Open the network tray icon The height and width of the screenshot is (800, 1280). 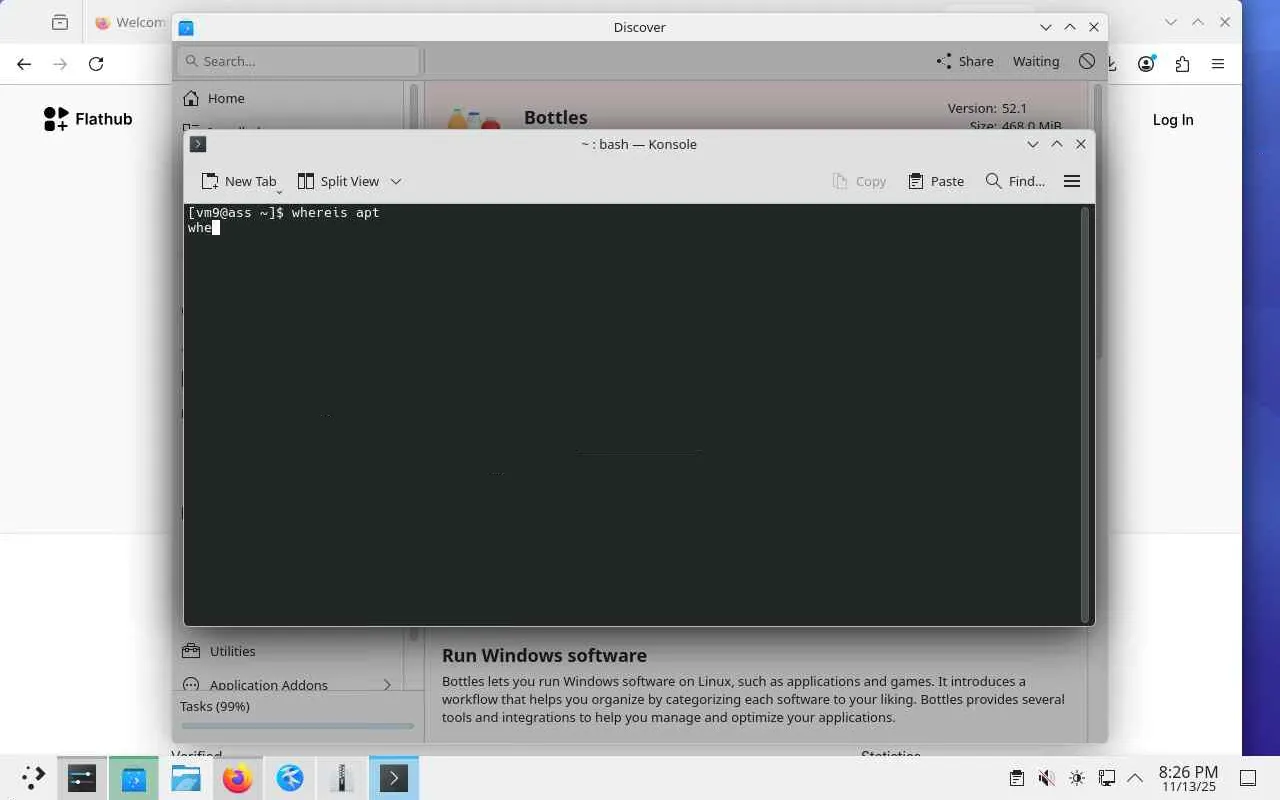(x=1106, y=778)
